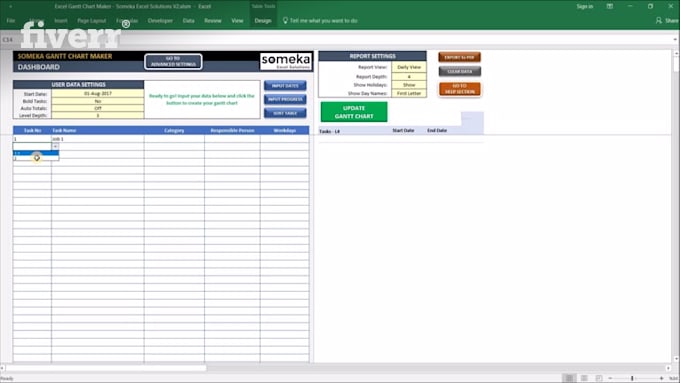Choose the highlighted dropdown list option
680x383 pixels.
(x=36, y=153)
